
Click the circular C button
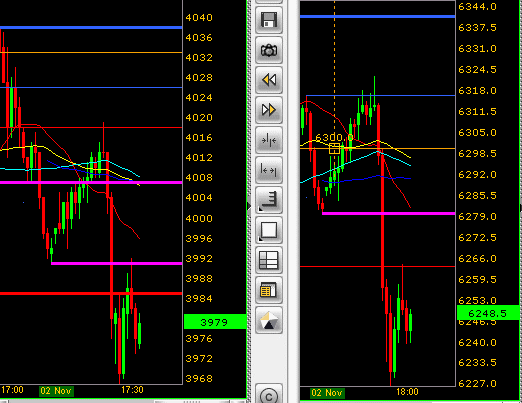pos(269,395)
